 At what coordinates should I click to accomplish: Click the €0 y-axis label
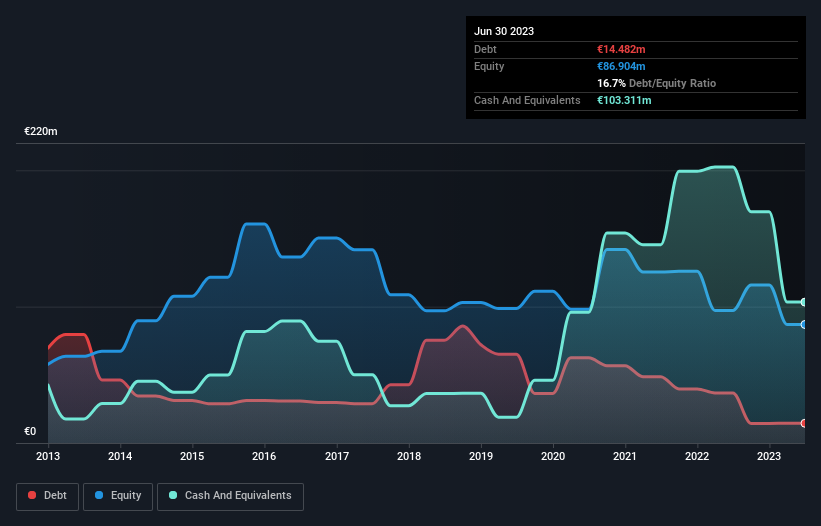(30, 431)
